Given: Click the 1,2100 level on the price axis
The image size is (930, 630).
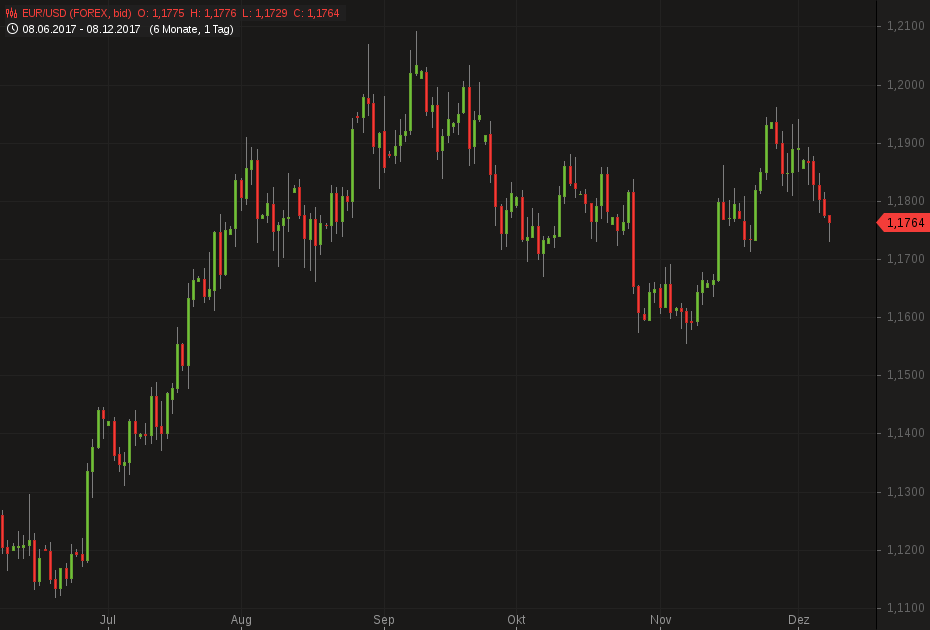Looking at the screenshot, I should (x=905, y=26).
